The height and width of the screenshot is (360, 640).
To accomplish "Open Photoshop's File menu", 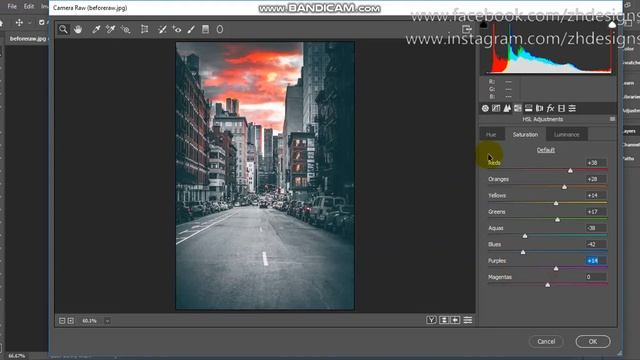I will pyautogui.click(x=12, y=7).
